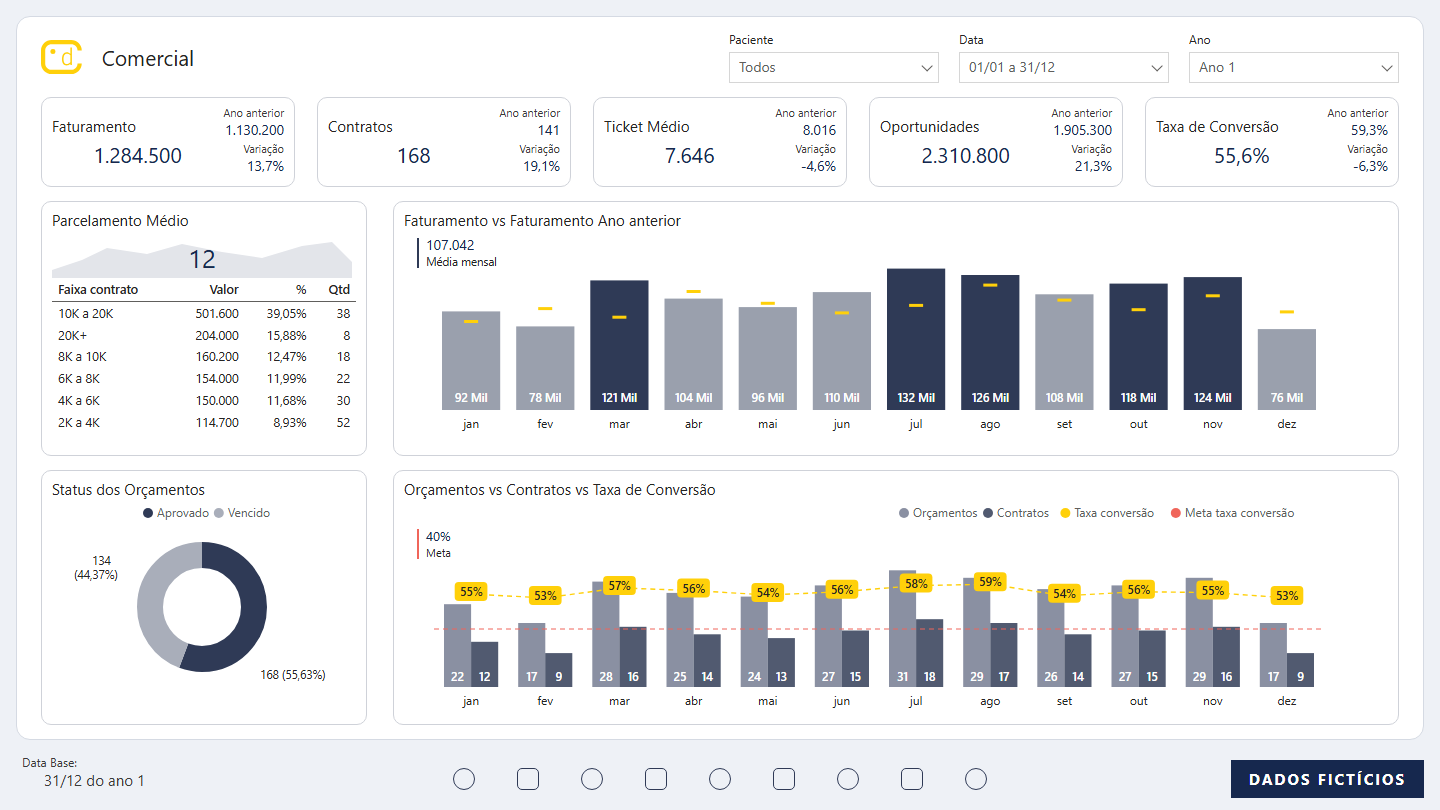Select Vencido legend item in Status chart
1440x810 pixels.
click(242, 513)
